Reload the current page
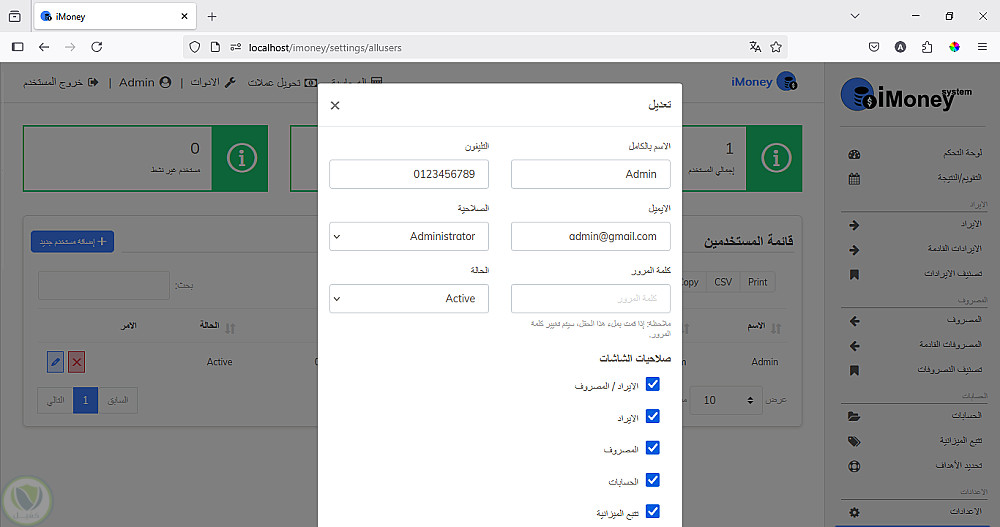This screenshot has height=527, width=1000. coord(96,47)
